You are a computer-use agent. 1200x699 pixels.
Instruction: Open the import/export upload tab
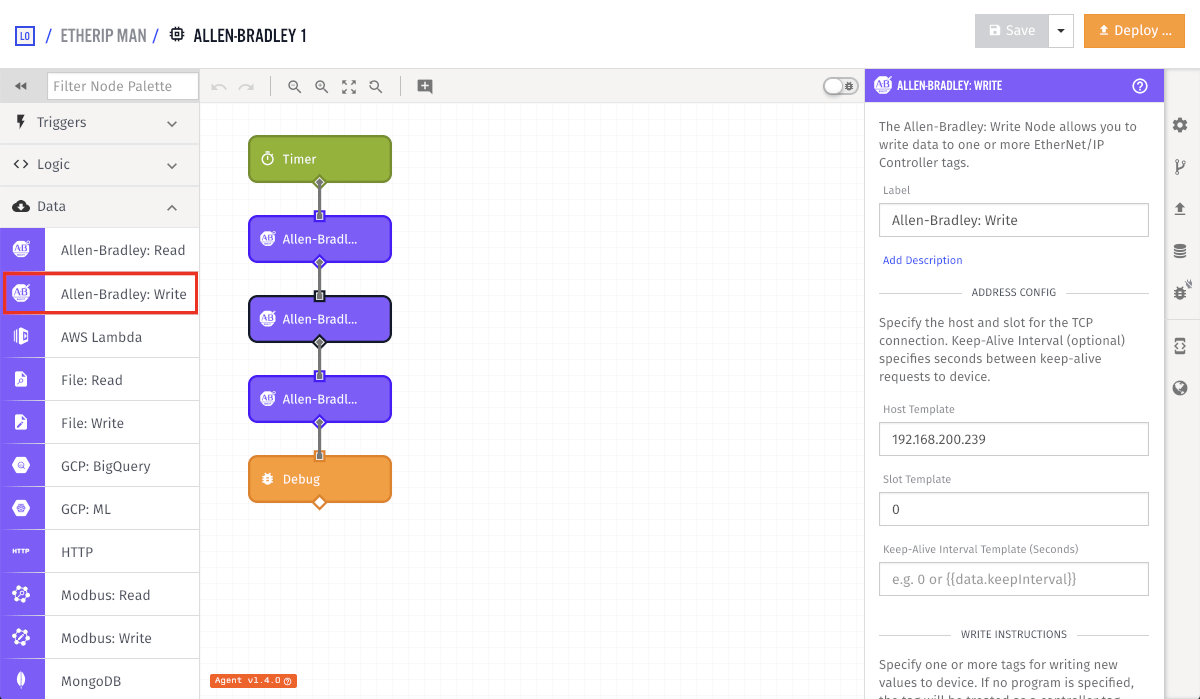[x=1180, y=209]
